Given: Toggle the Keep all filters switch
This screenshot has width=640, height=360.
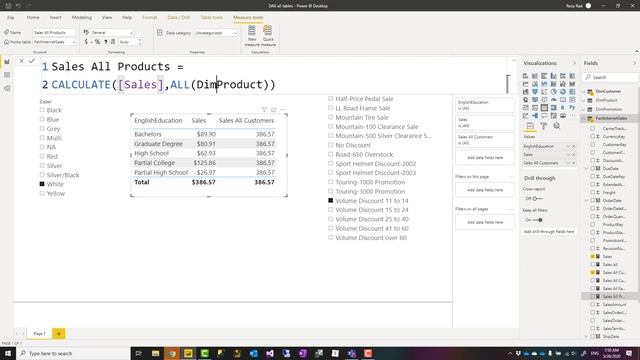Looking at the screenshot, I should [538, 220].
